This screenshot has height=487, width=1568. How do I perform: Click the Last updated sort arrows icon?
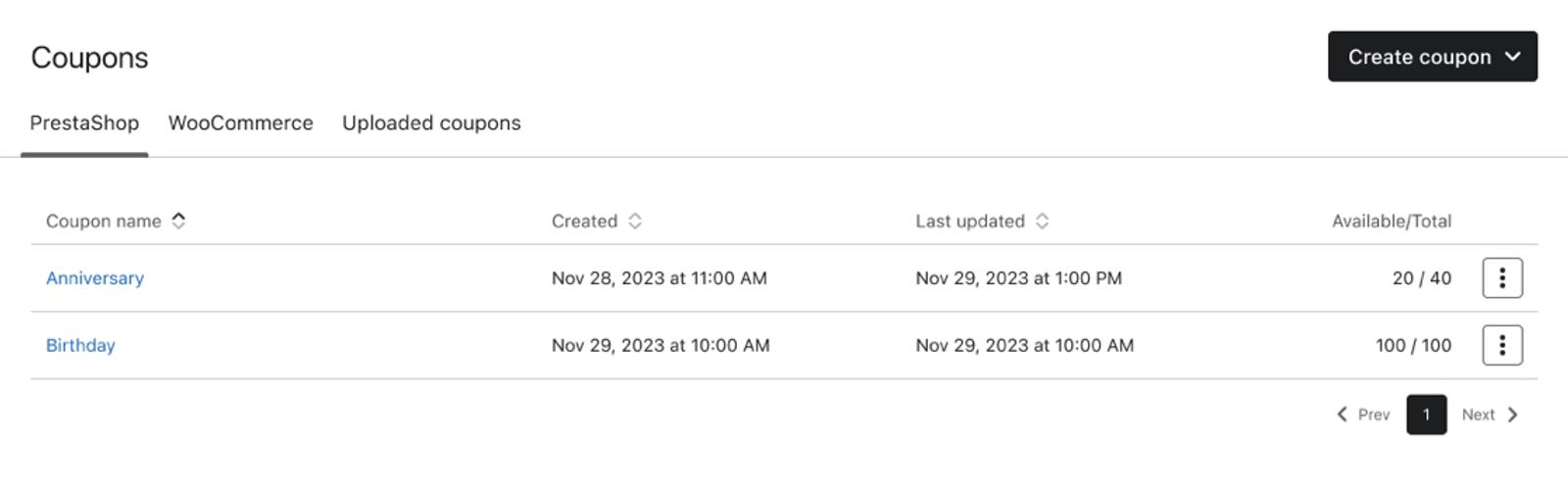1042,220
